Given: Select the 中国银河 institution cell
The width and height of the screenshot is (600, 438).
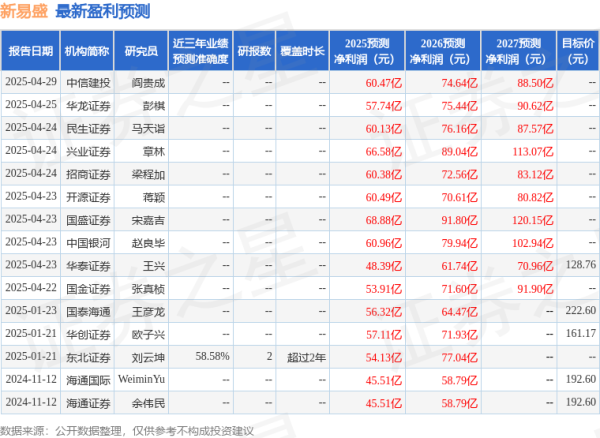Looking at the screenshot, I should pyautogui.click(x=88, y=243).
